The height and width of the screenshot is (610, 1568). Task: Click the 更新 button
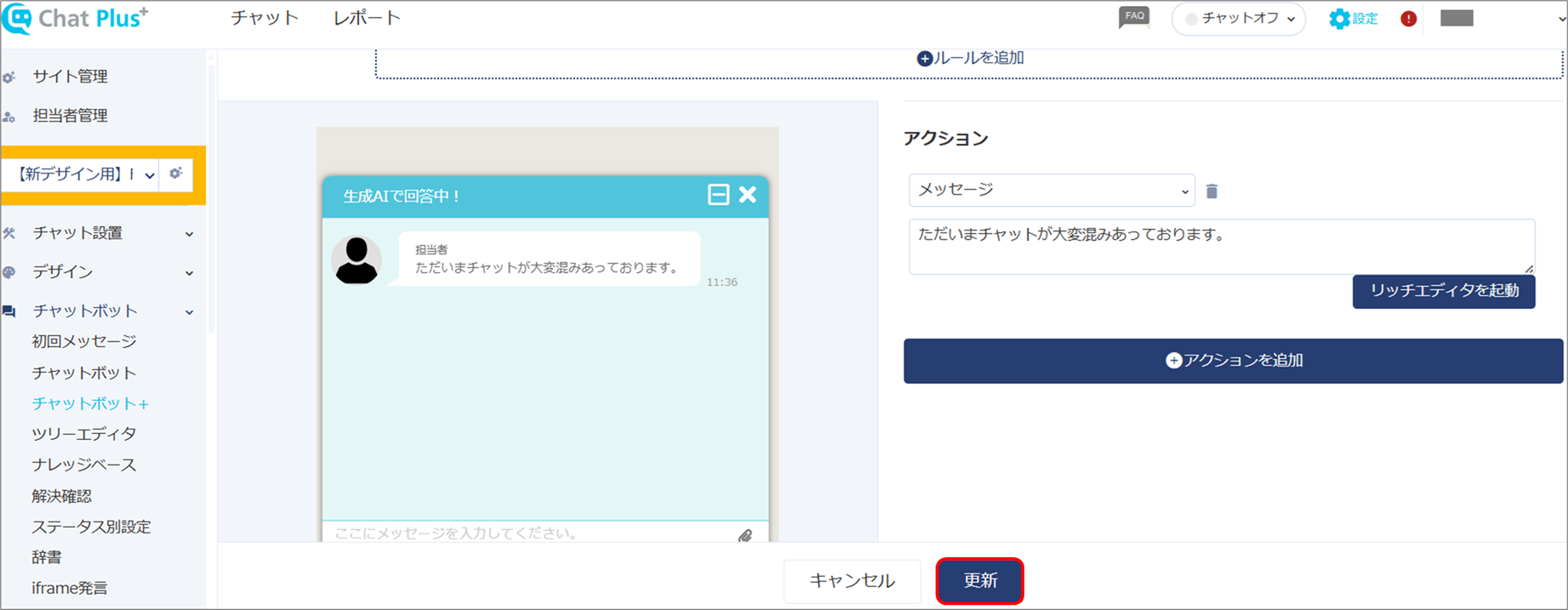(980, 581)
